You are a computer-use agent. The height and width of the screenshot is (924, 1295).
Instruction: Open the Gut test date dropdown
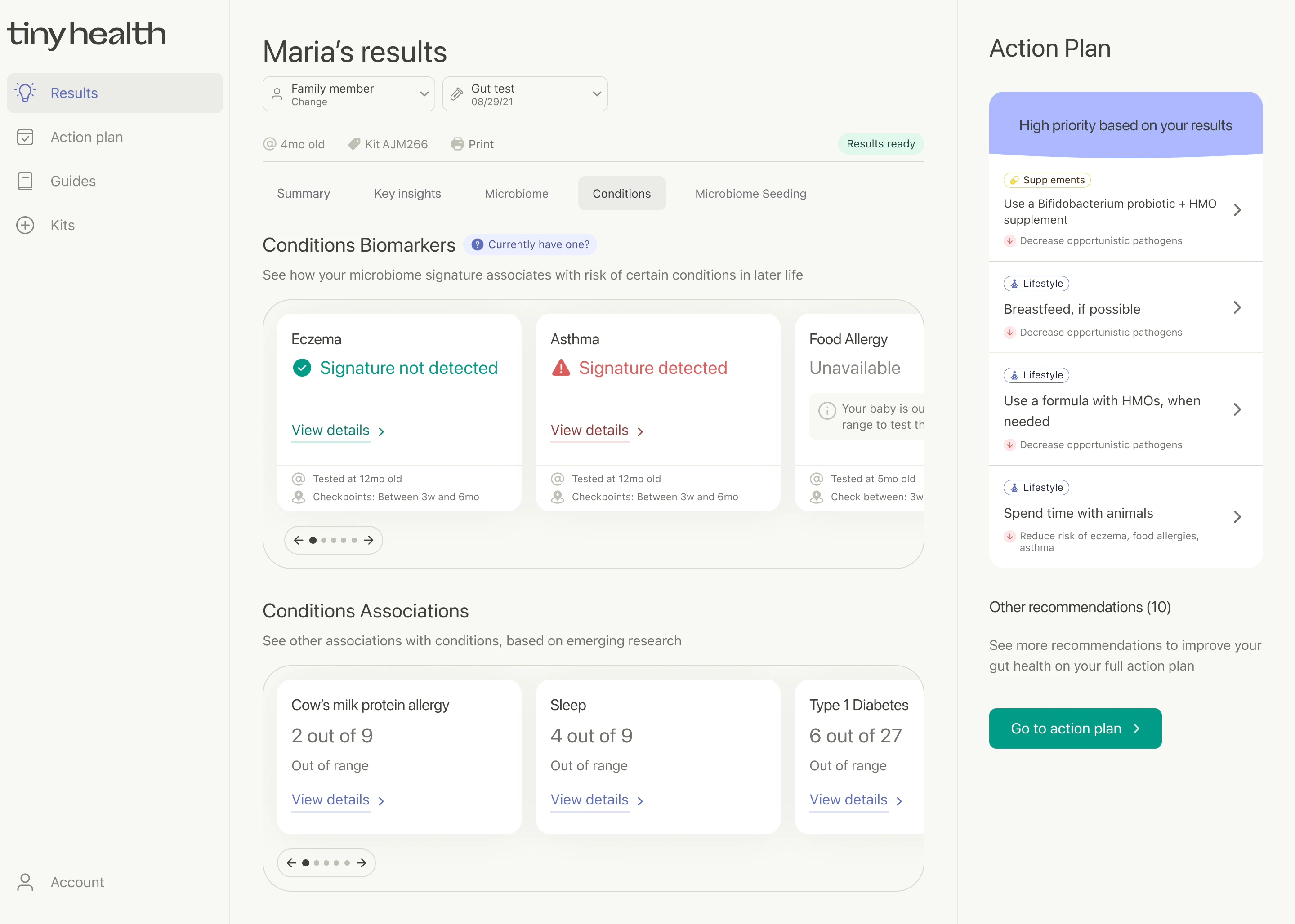pos(524,94)
